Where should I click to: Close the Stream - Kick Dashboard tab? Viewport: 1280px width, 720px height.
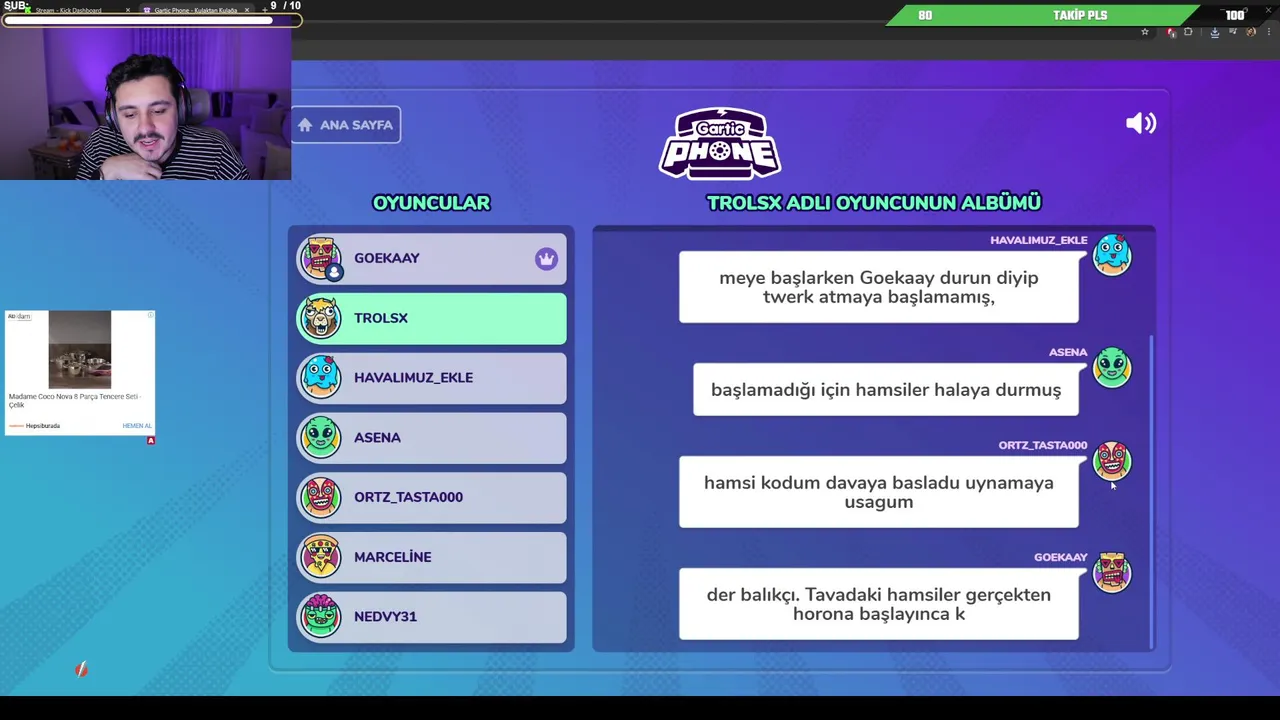coord(127,10)
